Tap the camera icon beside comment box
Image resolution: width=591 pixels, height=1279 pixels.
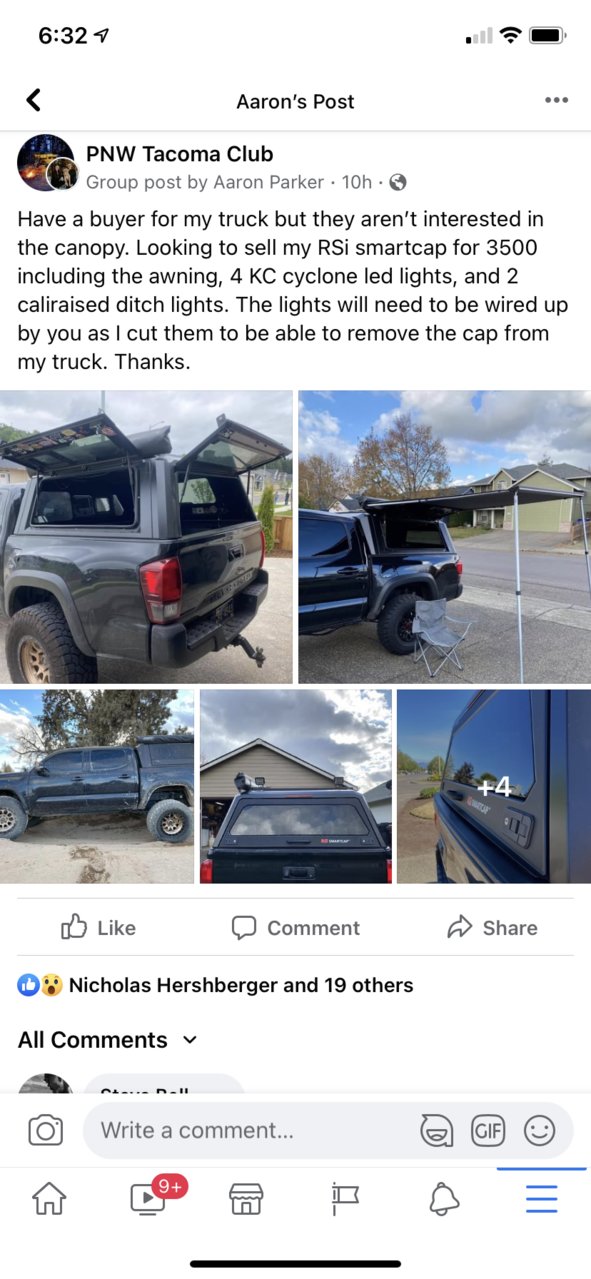point(45,1131)
